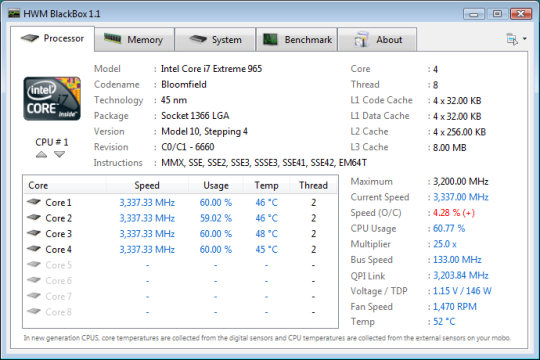Click the export report icon at top right
This screenshot has width=540, height=360.
tap(512, 39)
